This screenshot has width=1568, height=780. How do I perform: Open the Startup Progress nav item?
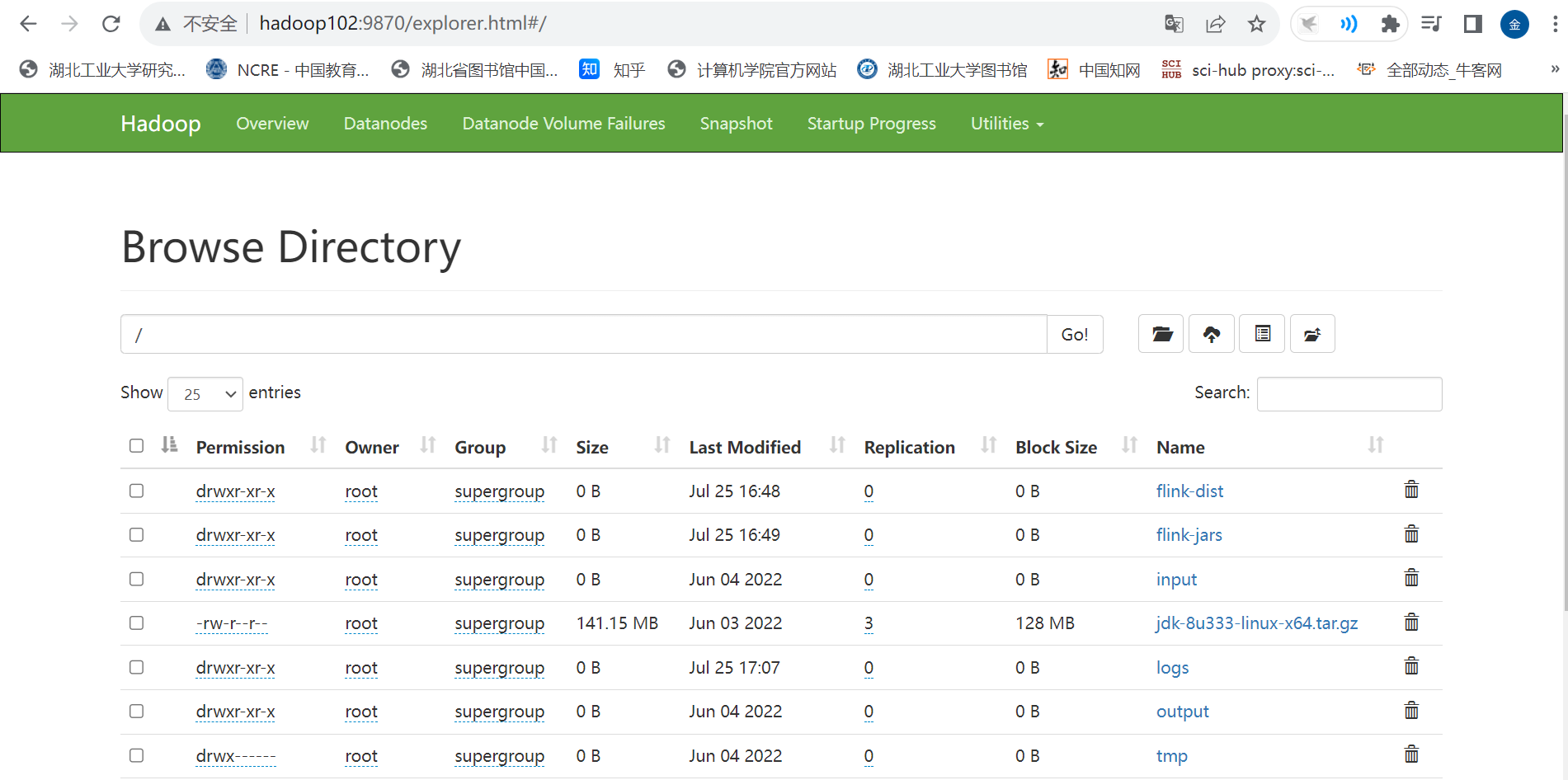(x=871, y=124)
